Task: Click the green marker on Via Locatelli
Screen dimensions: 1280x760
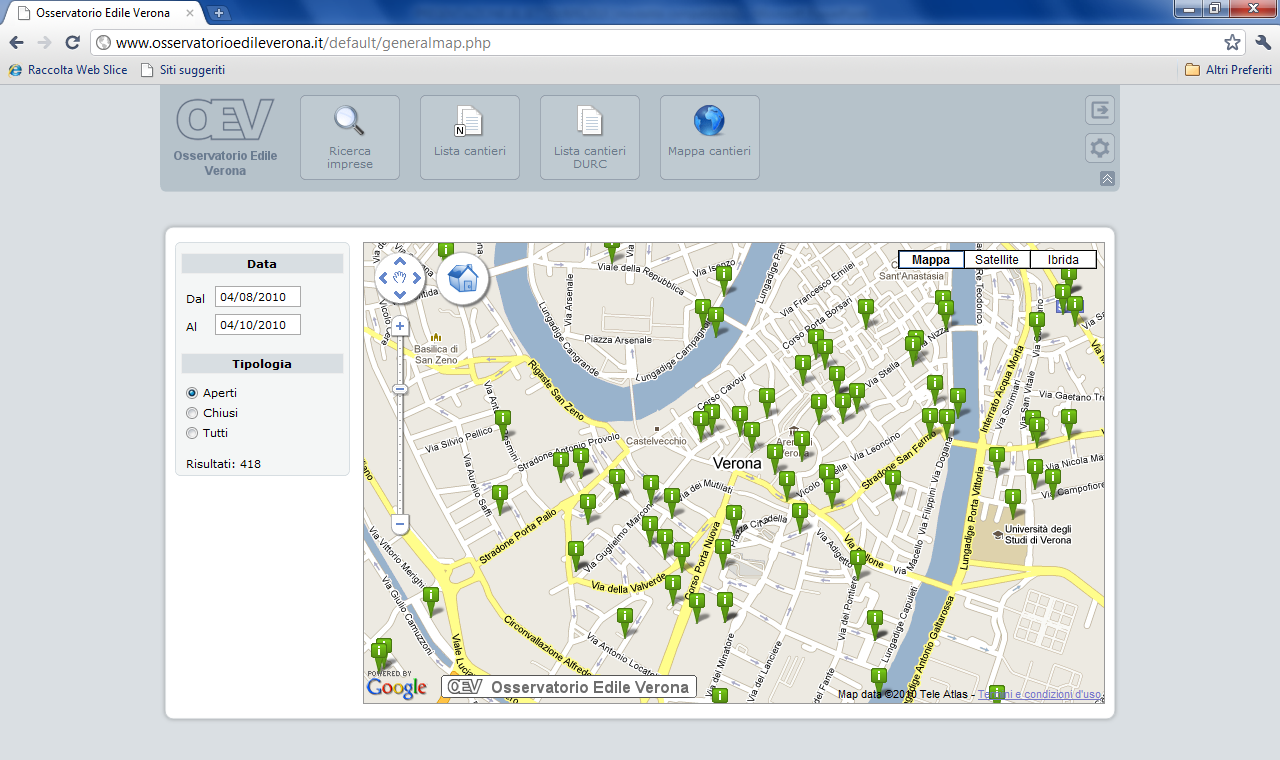Action: click(x=625, y=622)
